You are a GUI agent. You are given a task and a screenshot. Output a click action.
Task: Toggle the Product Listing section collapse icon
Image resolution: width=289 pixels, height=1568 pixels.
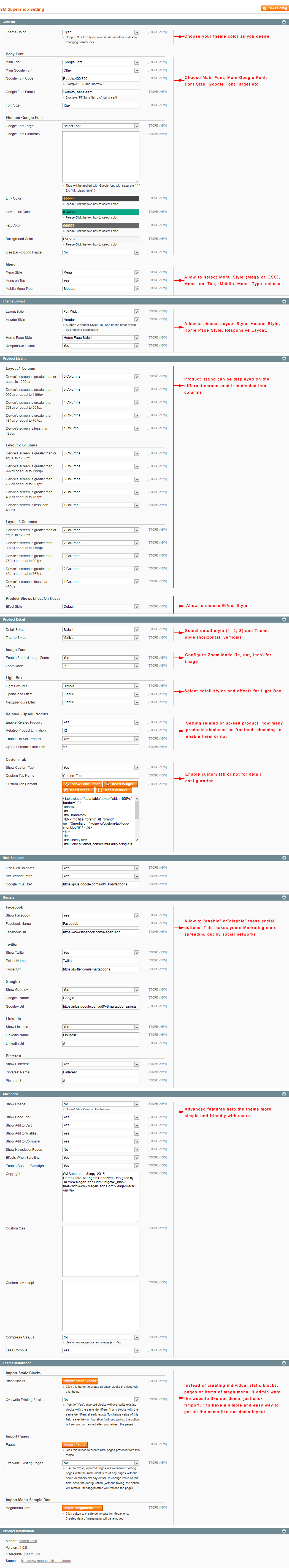tap(284, 359)
